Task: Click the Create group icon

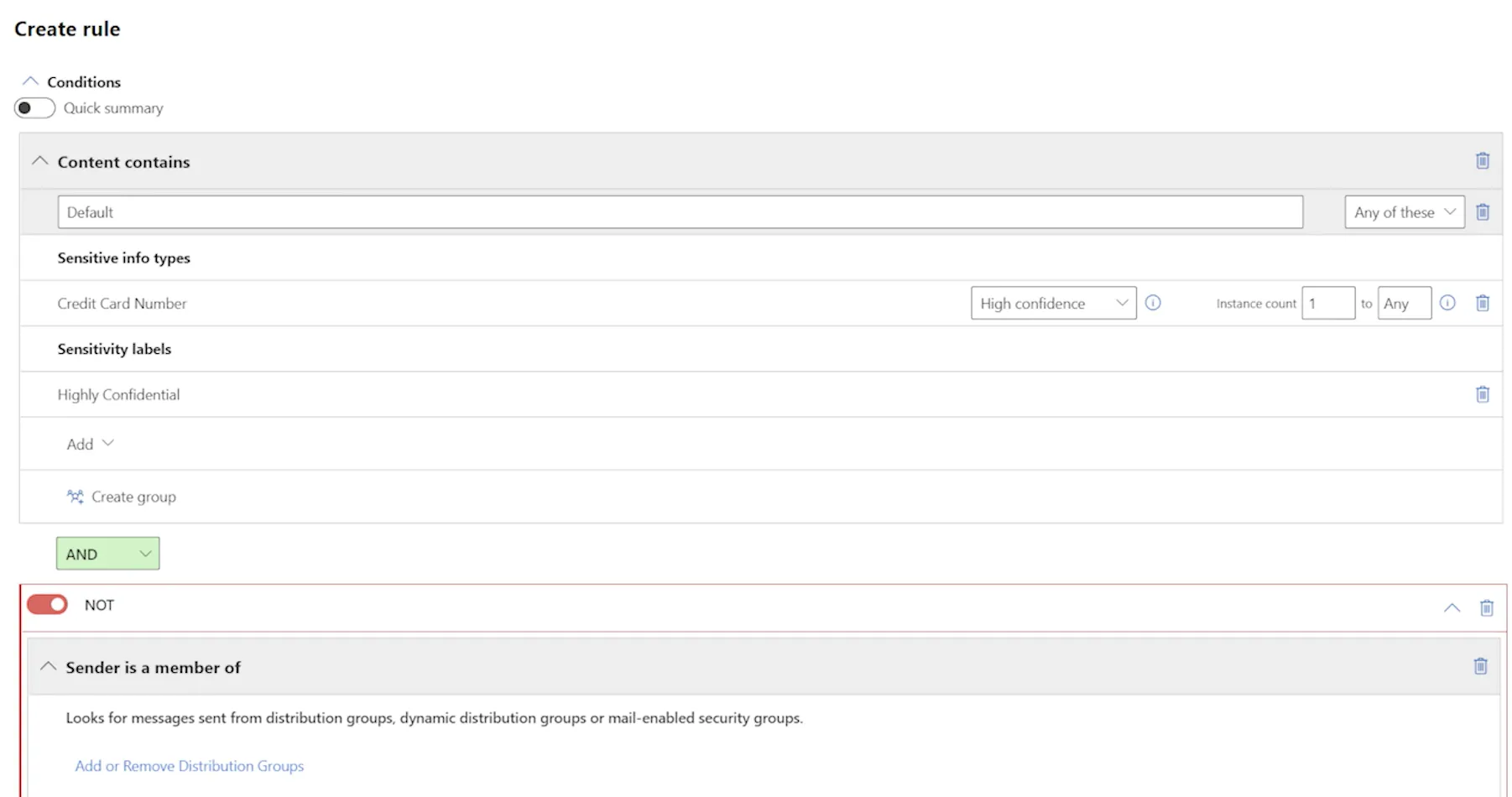Action: (76, 497)
